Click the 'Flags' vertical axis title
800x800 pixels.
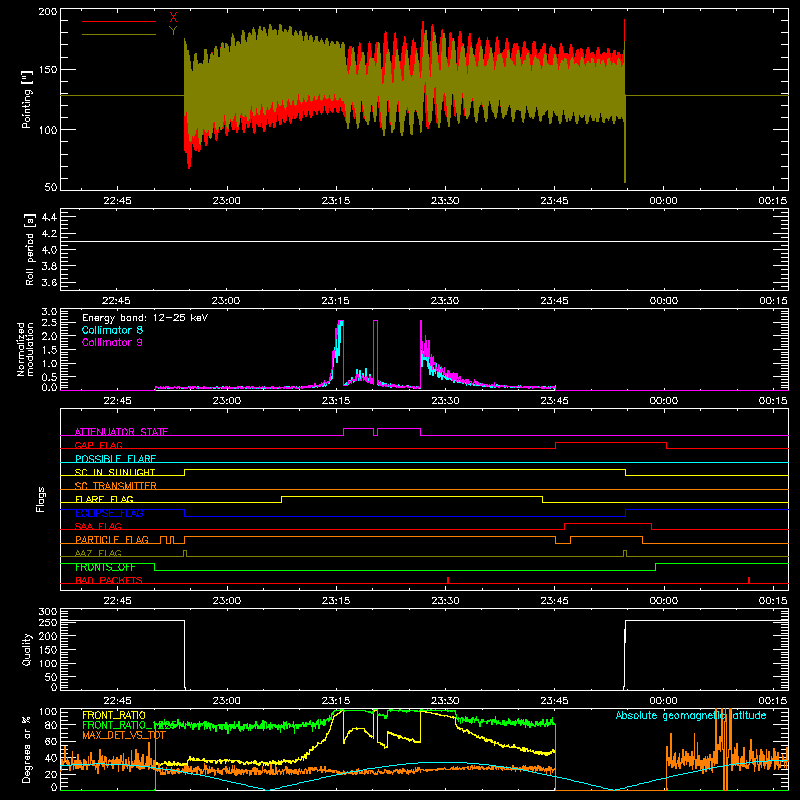(40, 499)
